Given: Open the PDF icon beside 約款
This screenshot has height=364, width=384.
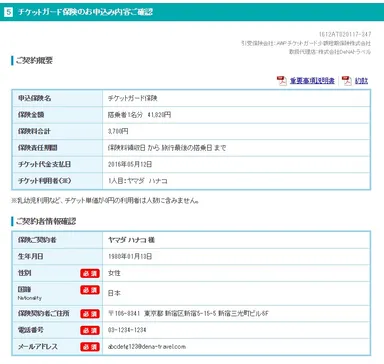Looking at the screenshot, I should tap(347, 81).
